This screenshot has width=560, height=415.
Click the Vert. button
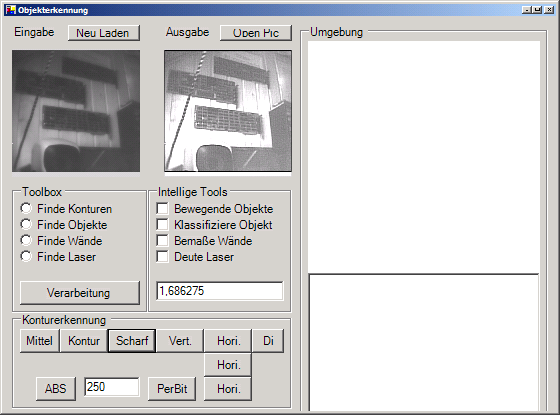180,341
